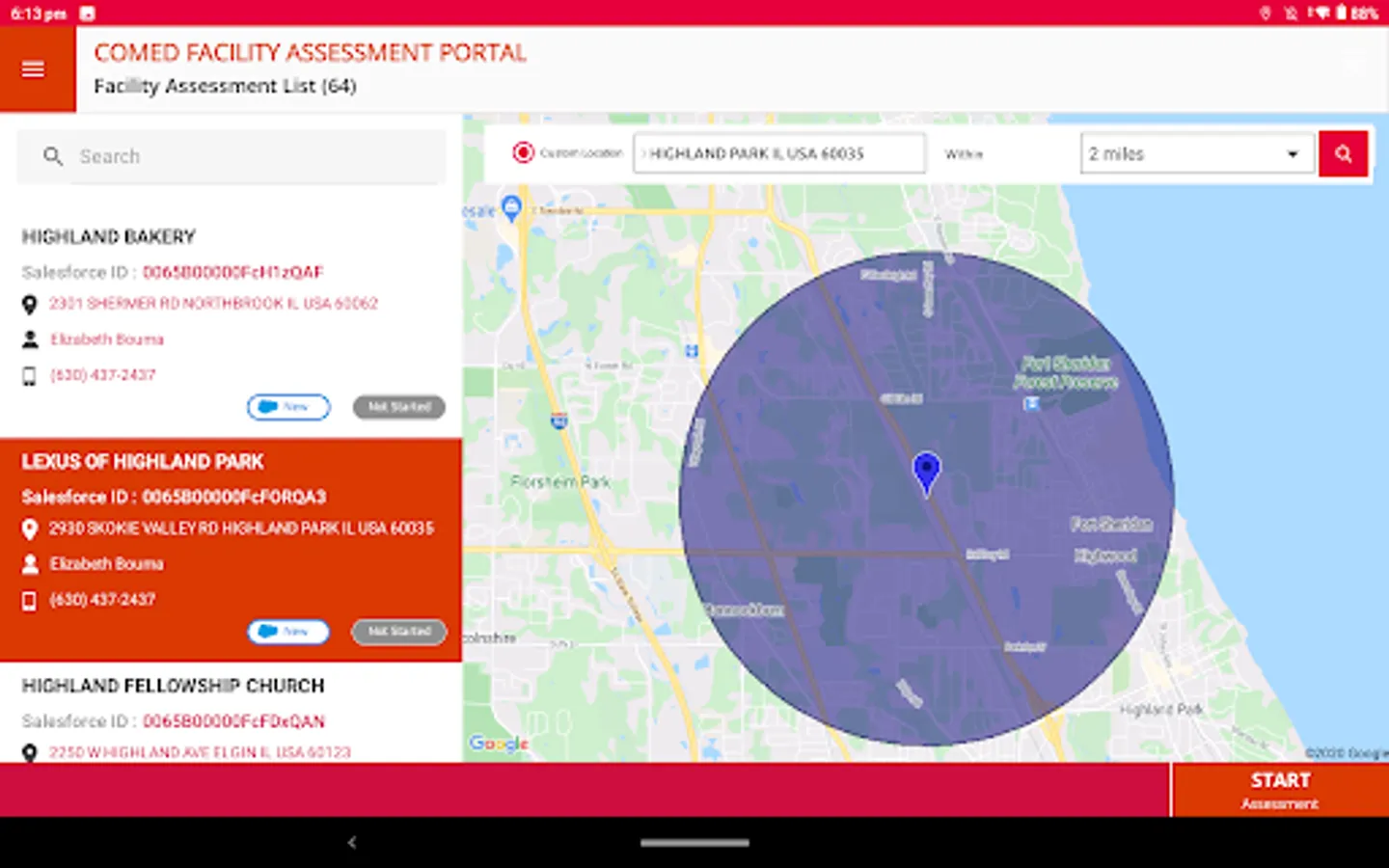This screenshot has height=868, width=1389.
Task: Select the HIGHLAND BAKERY facility title
Action: (x=109, y=237)
